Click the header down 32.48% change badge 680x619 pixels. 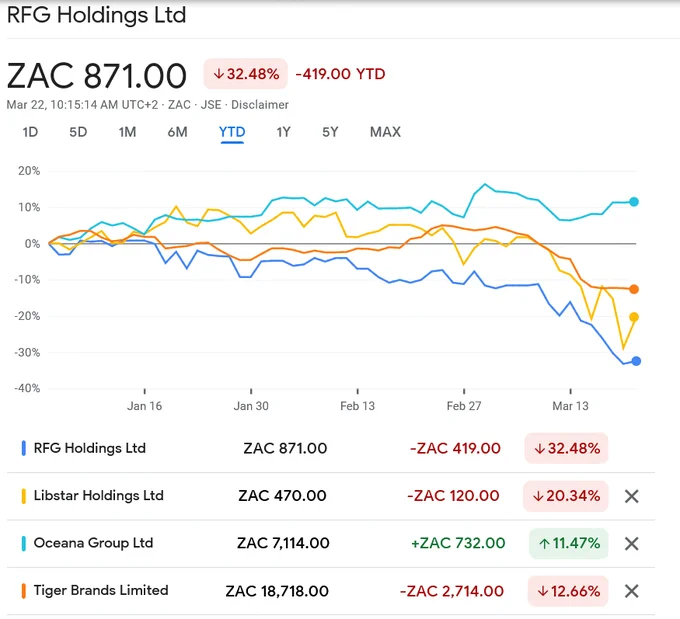(x=245, y=74)
